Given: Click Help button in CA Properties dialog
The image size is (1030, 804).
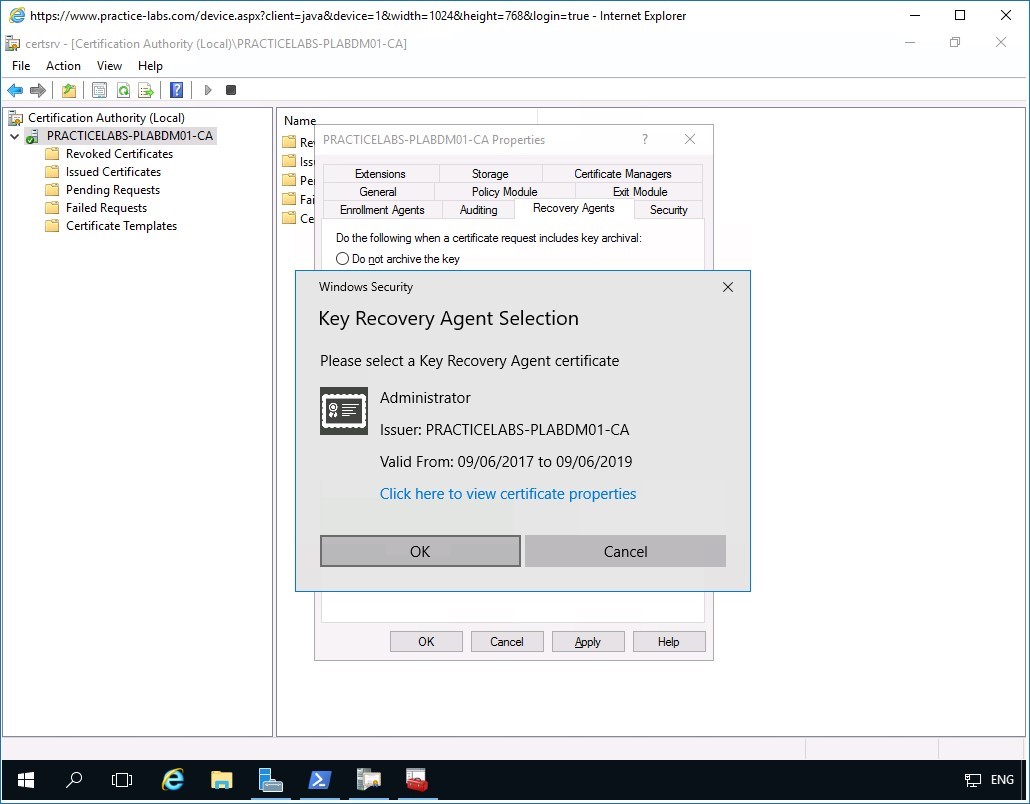Looking at the screenshot, I should (x=669, y=642).
